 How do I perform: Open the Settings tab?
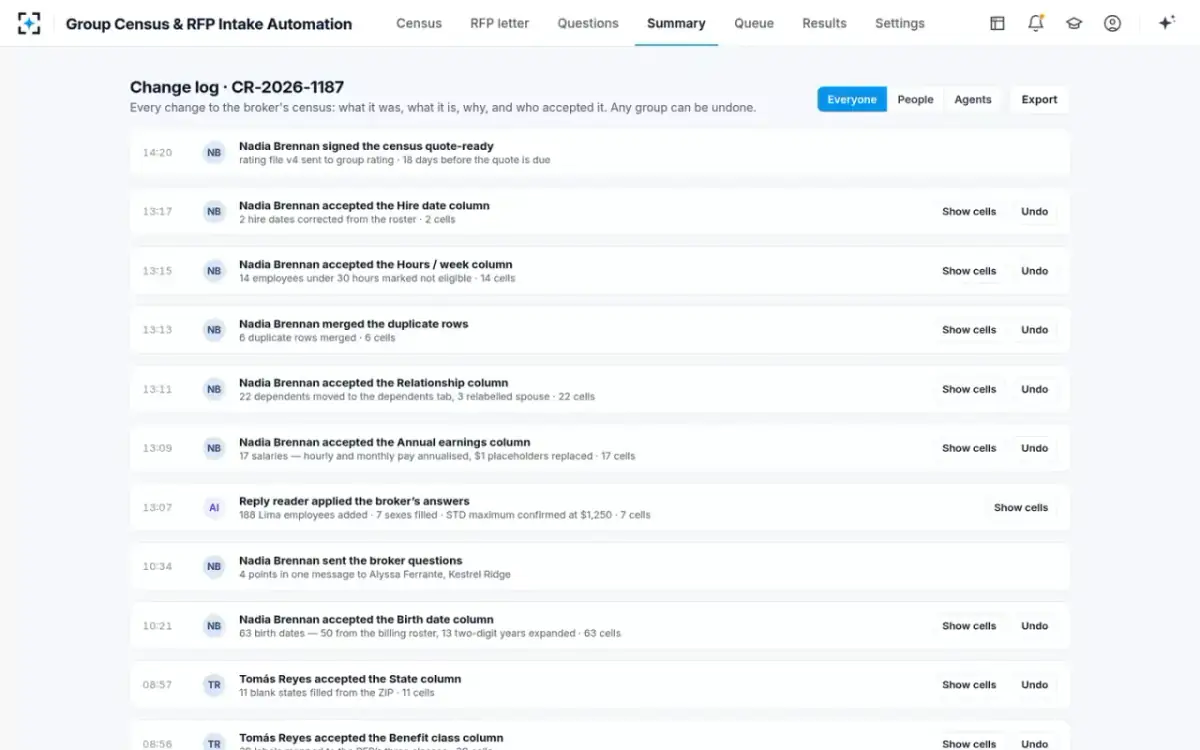900,23
